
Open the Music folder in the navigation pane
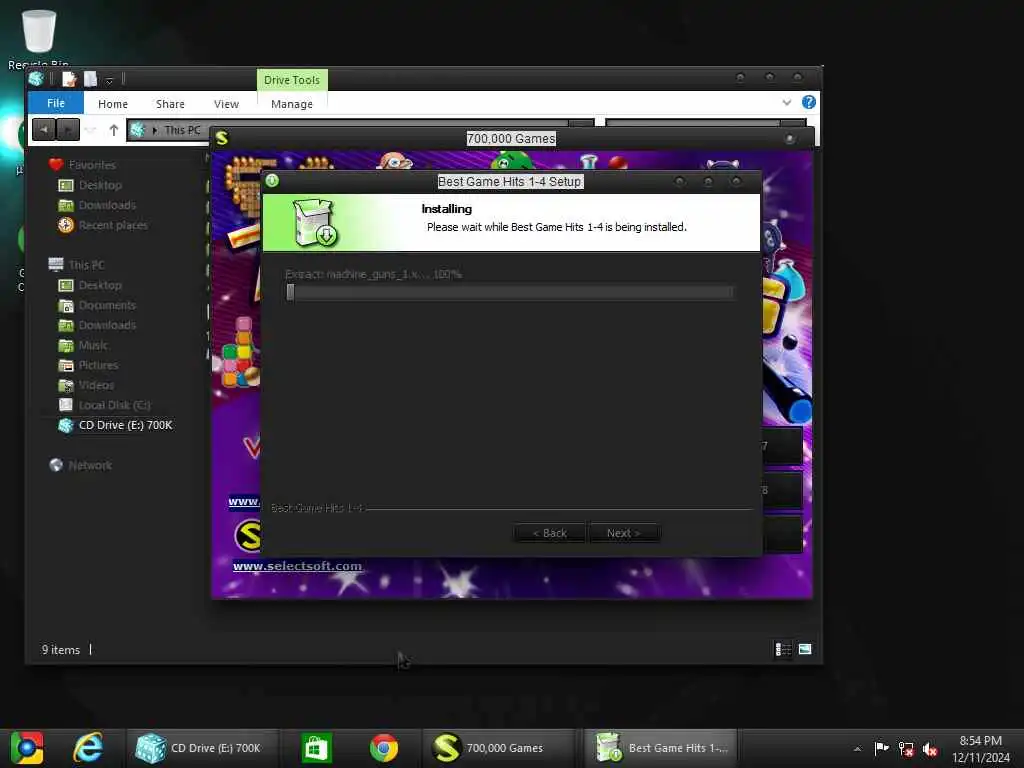pos(93,345)
